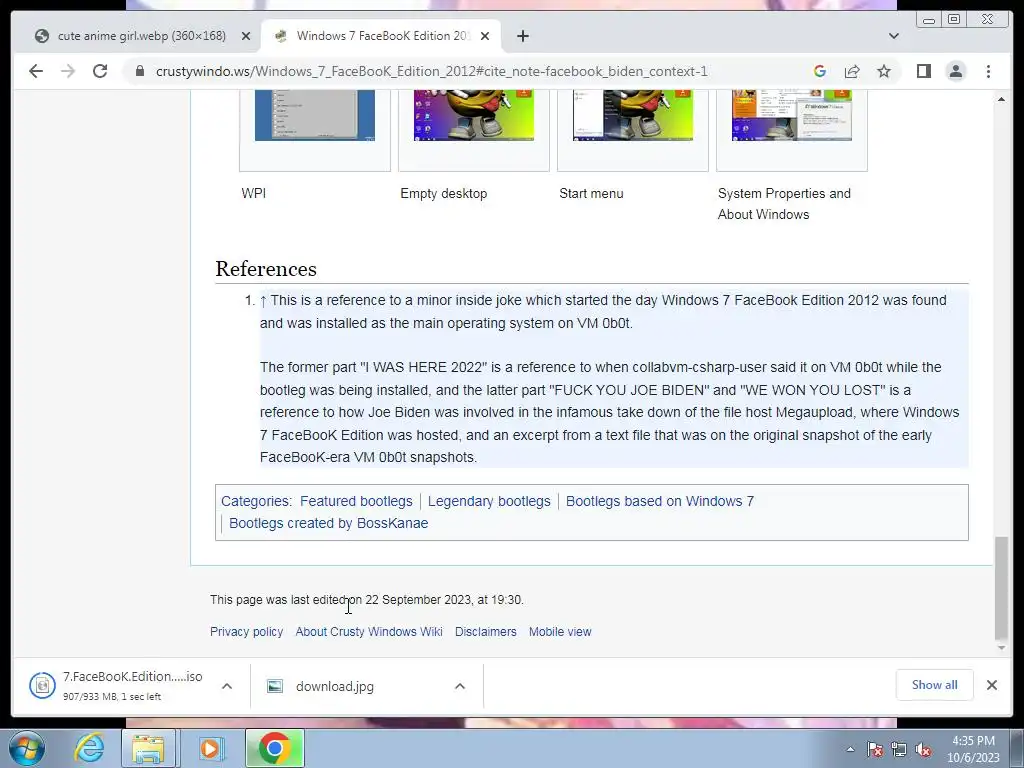This screenshot has width=1024, height=768.
Task: Open the Disclaimers link
Action: (485, 632)
